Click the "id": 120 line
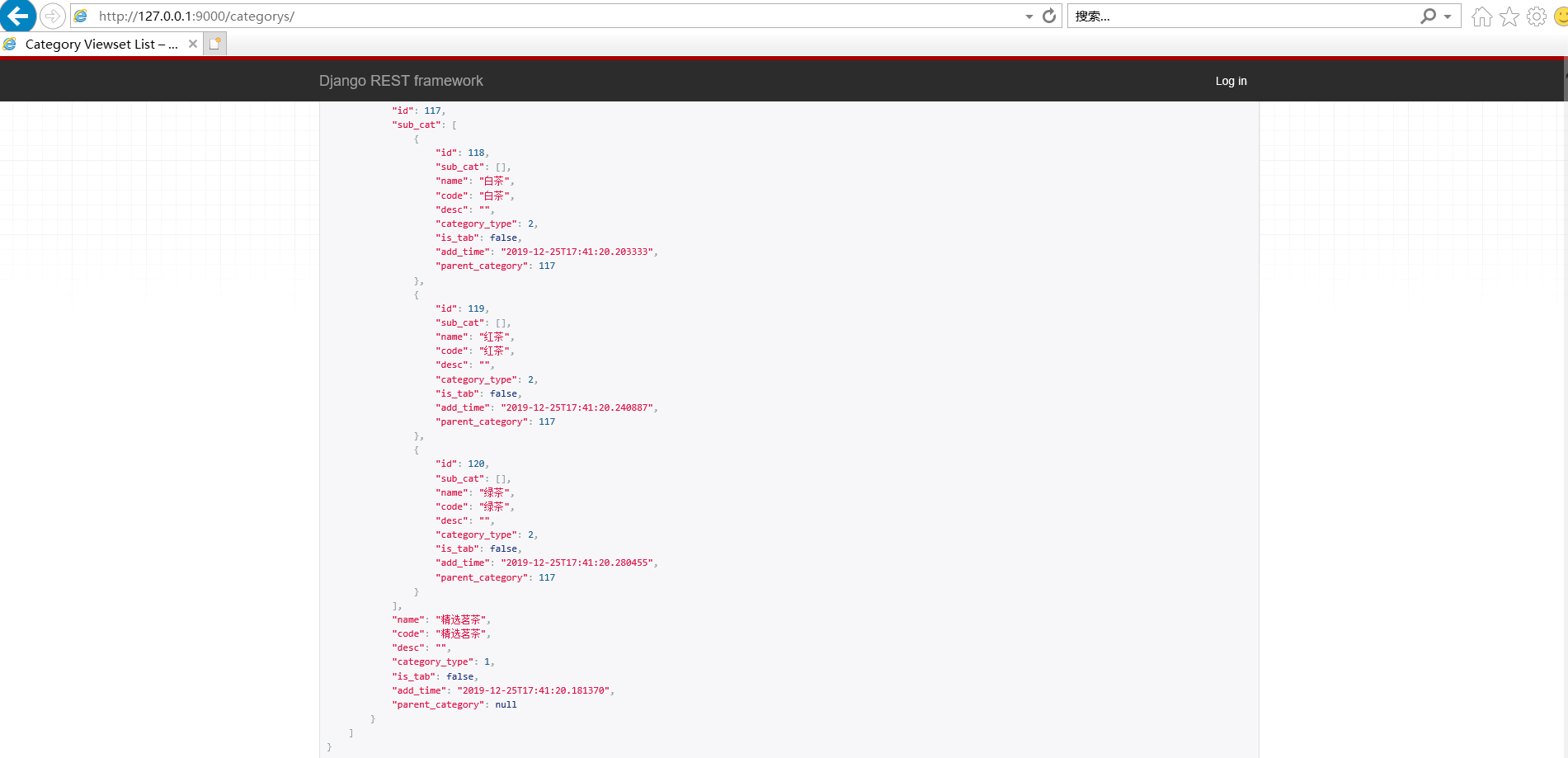This screenshot has height=758, width=1568. pyautogui.click(x=462, y=464)
